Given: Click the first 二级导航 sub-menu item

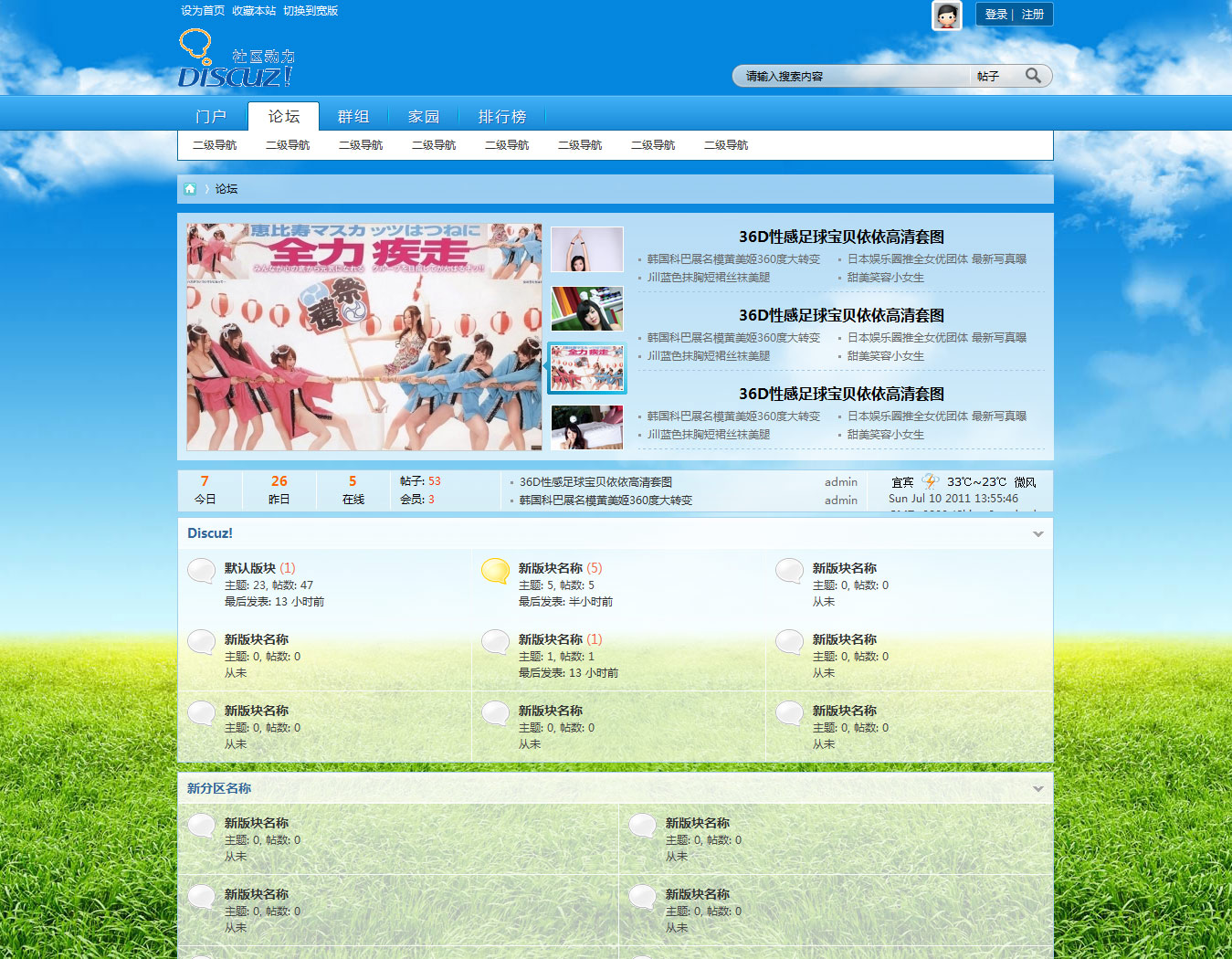Looking at the screenshot, I should coord(215,145).
